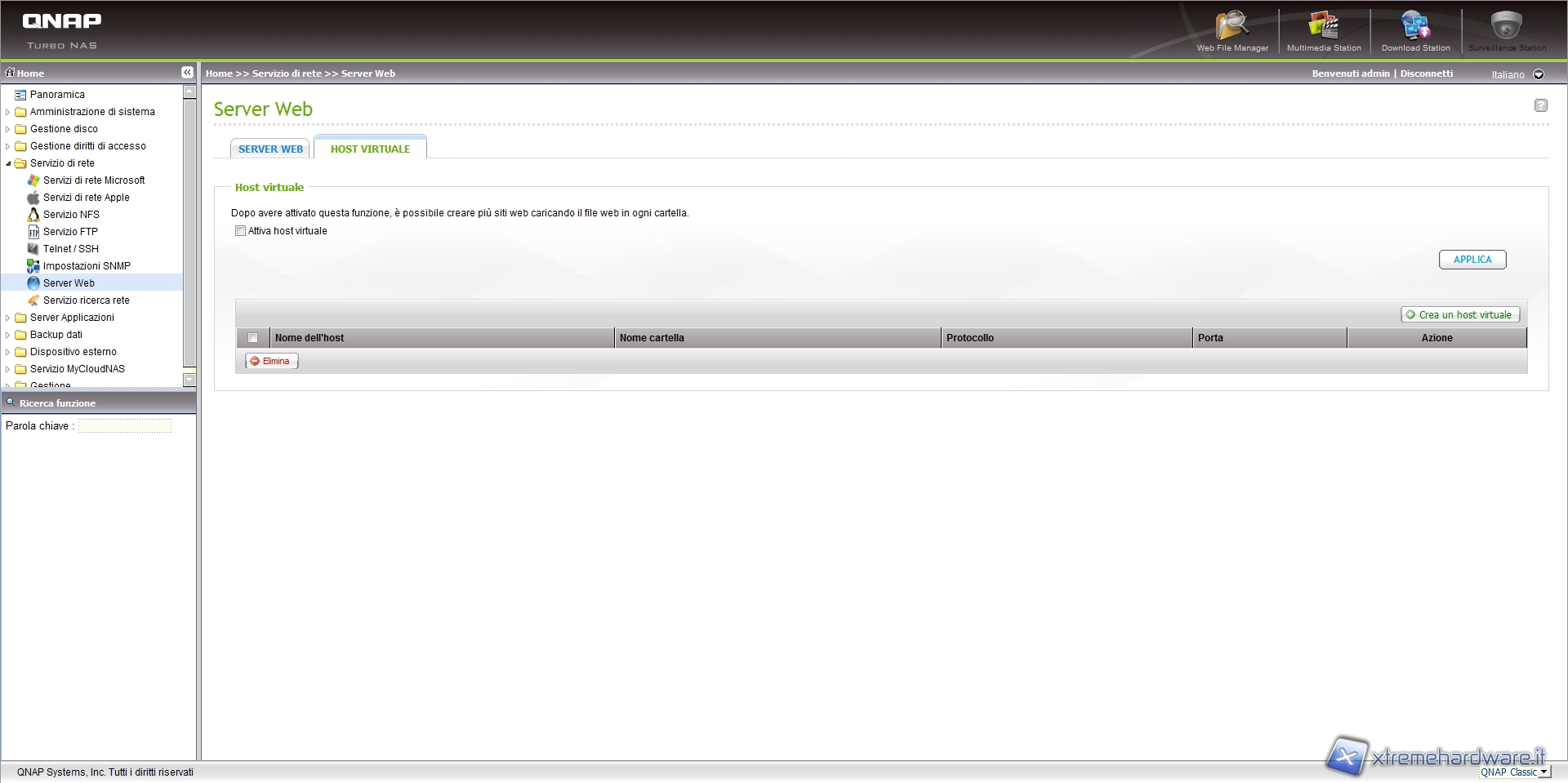1568x783 pixels.
Task: Collapse the left navigation panel
Action: click(x=187, y=73)
